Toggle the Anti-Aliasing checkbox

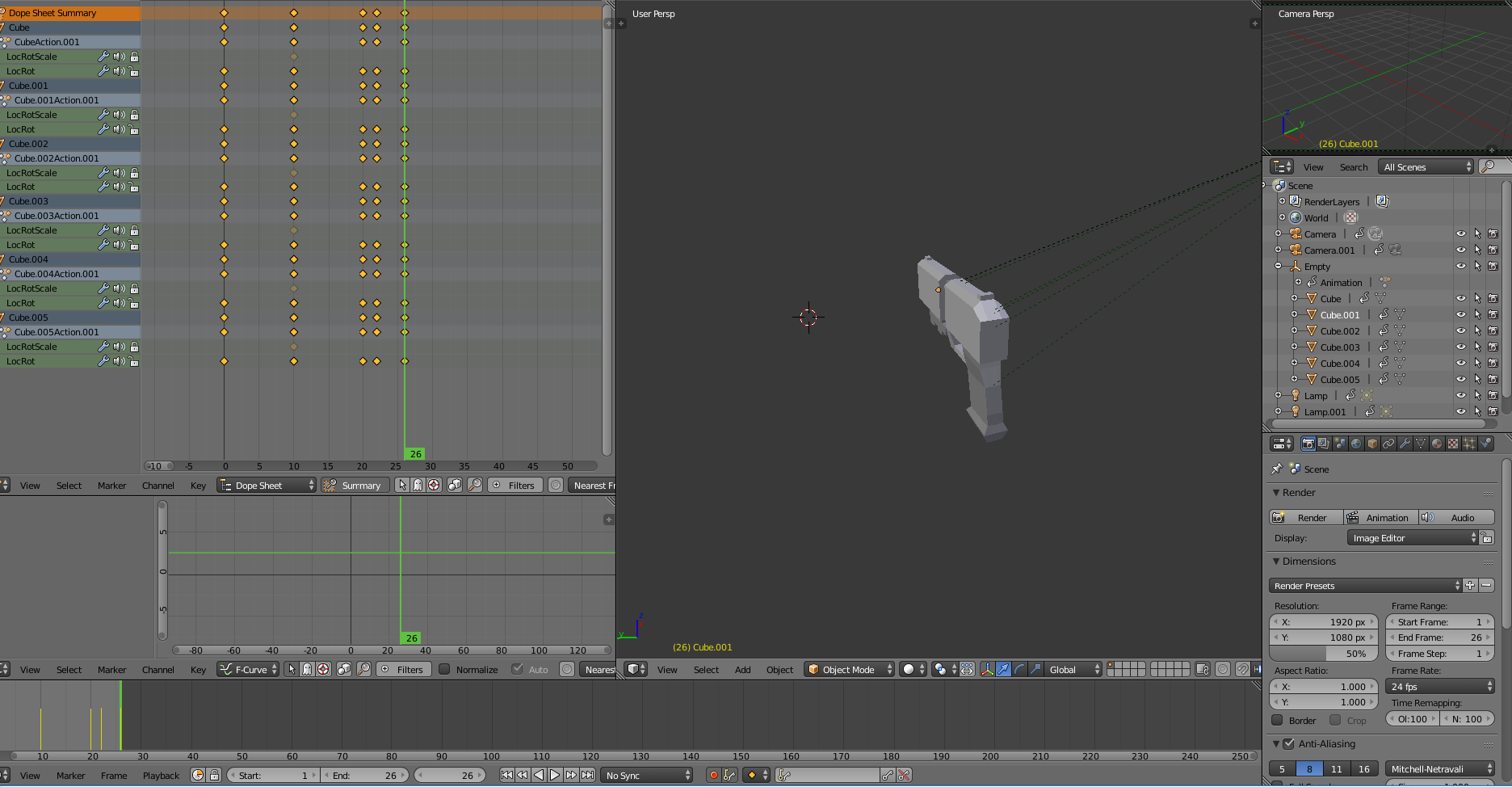[x=1288, y=743]
